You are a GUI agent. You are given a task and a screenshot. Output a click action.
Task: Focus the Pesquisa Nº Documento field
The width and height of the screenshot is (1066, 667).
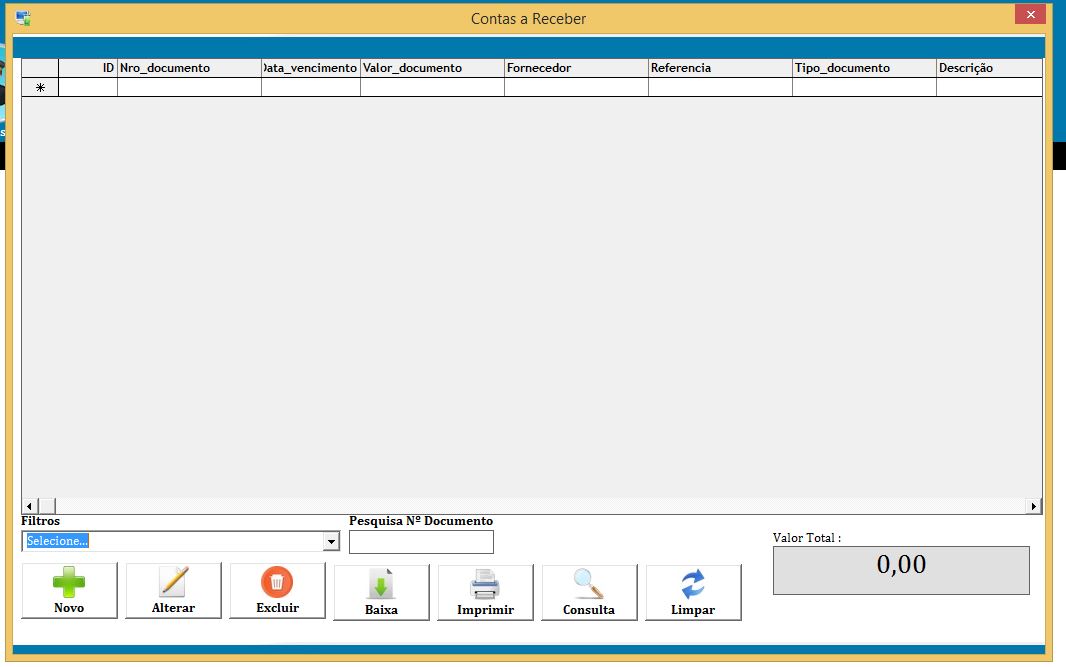(421, 542)
